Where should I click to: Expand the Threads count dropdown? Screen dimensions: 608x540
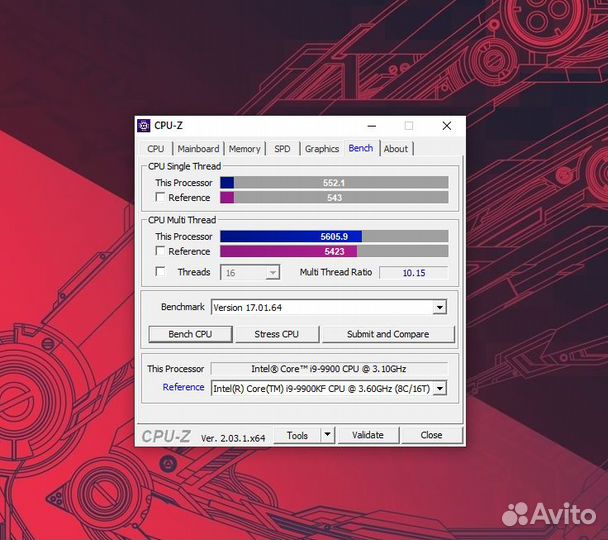click(x=273, y=273)
